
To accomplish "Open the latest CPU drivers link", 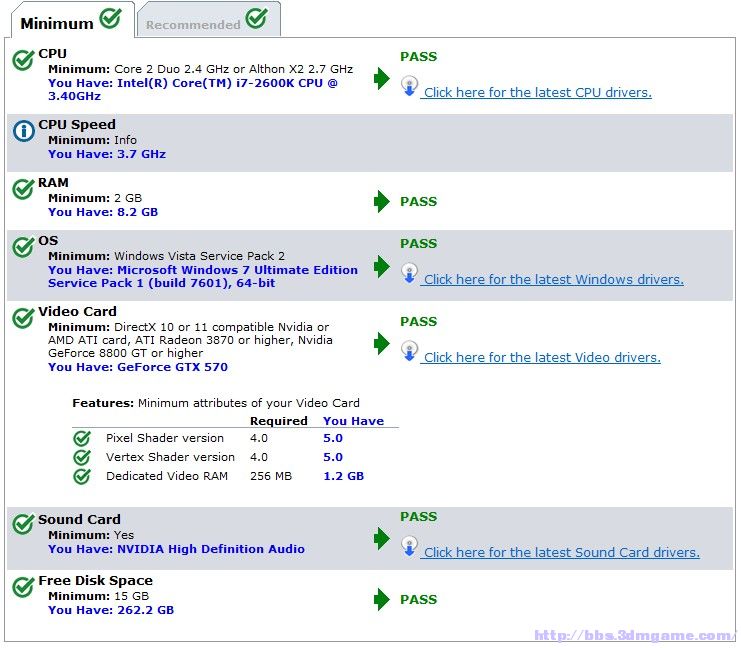I will (x=537, y=93).
